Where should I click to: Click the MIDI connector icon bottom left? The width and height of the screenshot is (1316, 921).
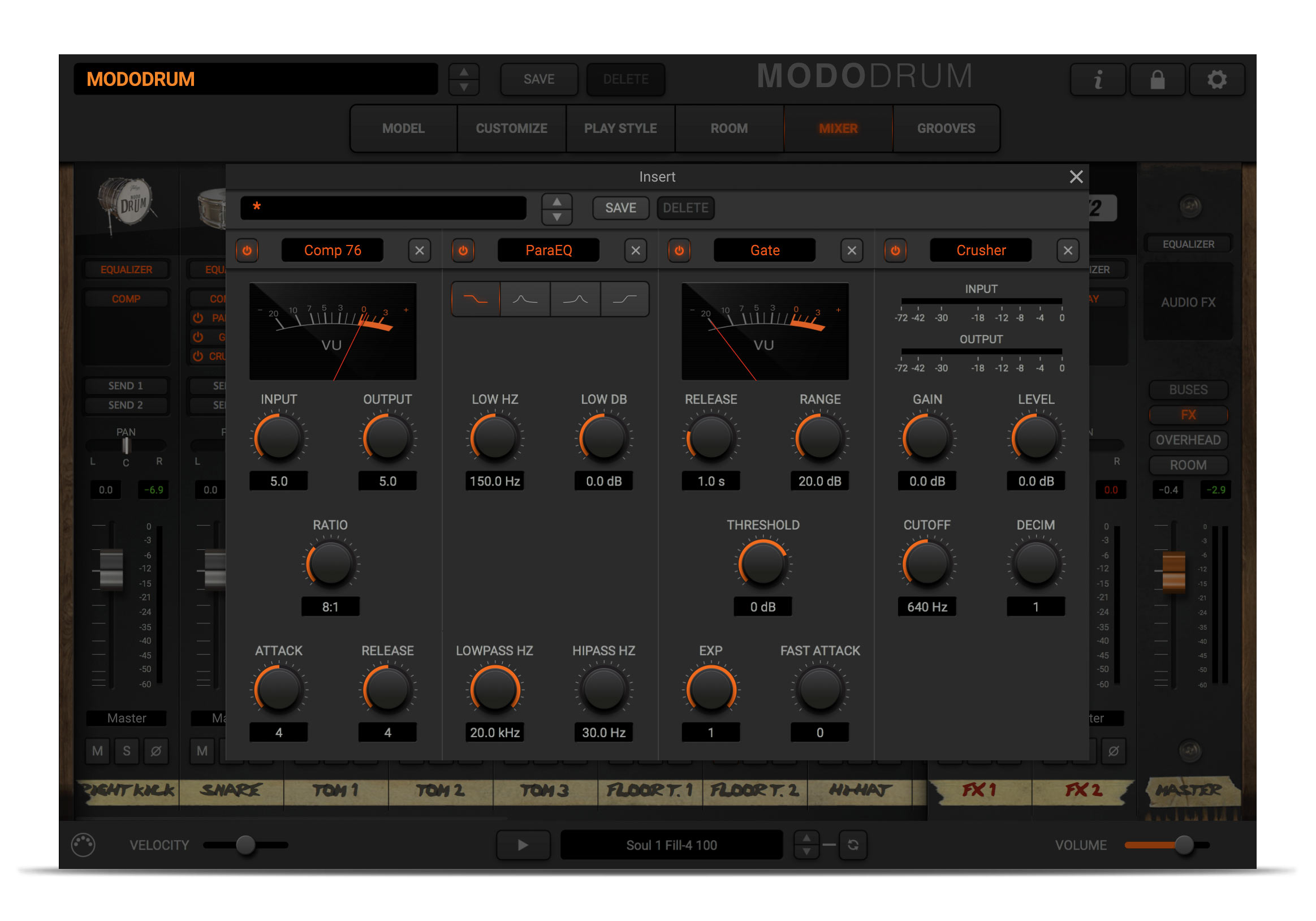83,844
